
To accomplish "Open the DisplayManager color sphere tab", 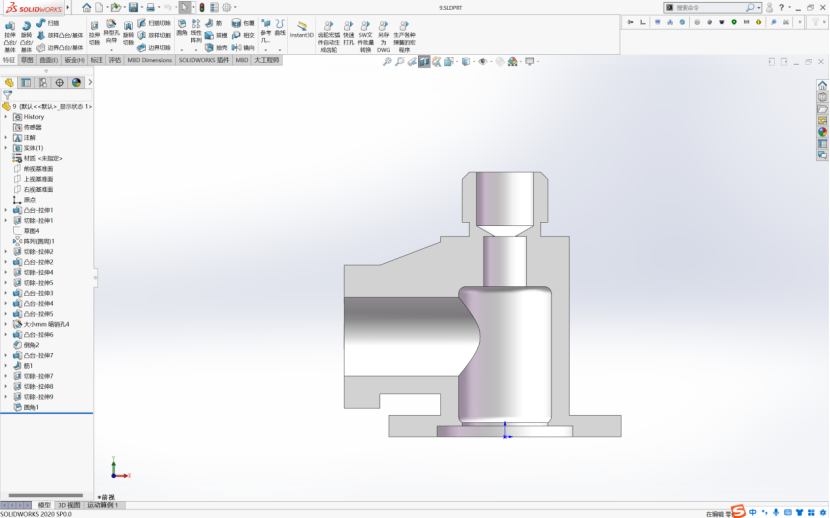I will (76, 83).
